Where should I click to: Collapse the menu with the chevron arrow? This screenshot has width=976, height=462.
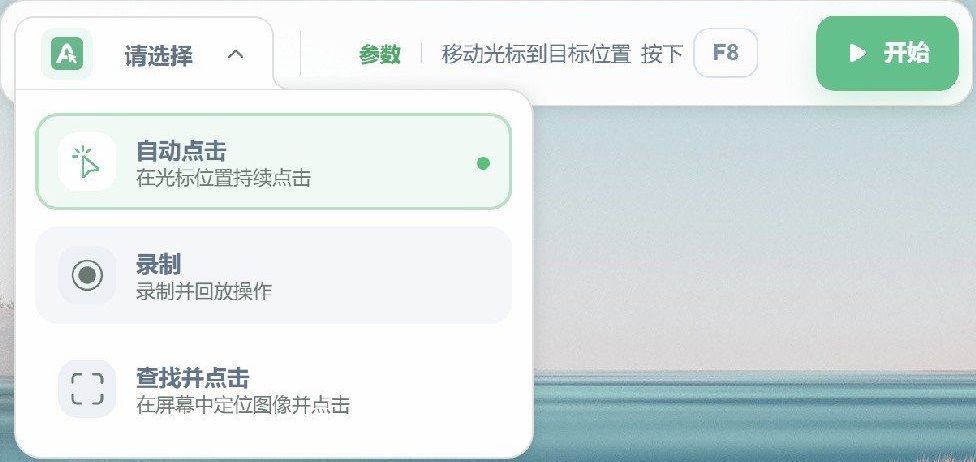[235, 54]
